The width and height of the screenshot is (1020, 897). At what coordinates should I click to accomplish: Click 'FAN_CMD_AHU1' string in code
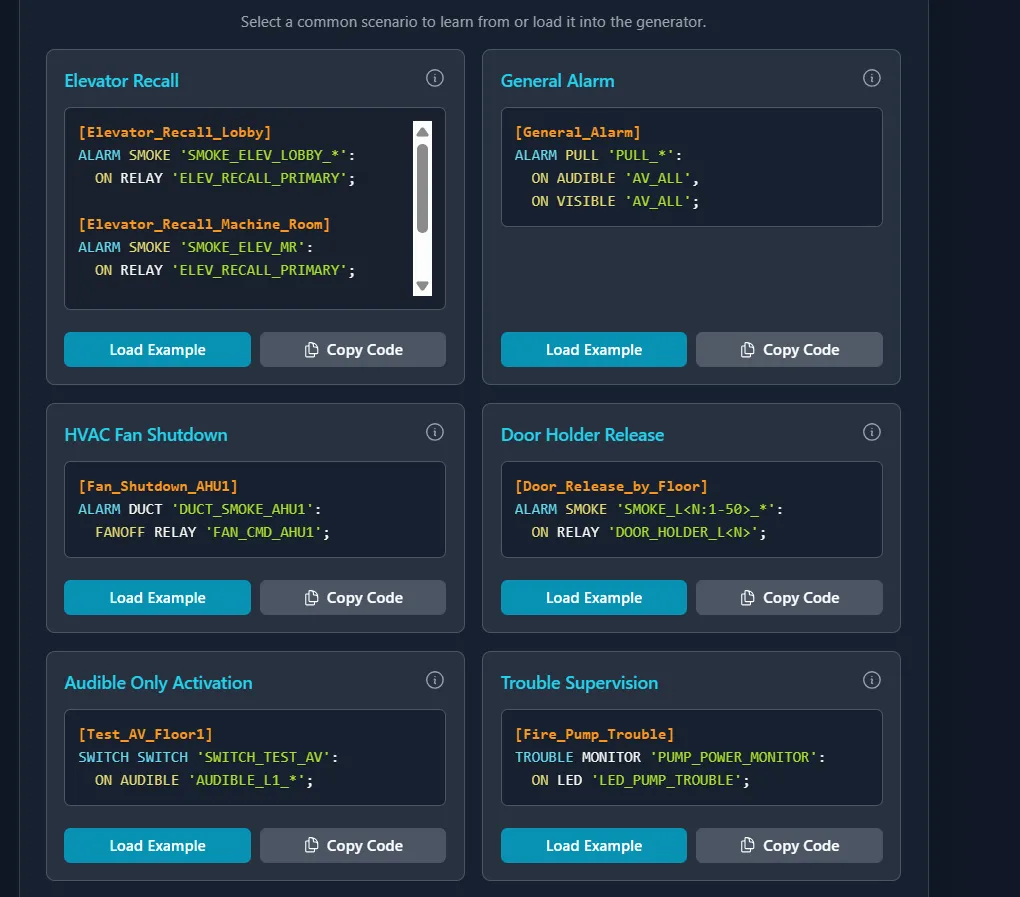tap(263, 532)
